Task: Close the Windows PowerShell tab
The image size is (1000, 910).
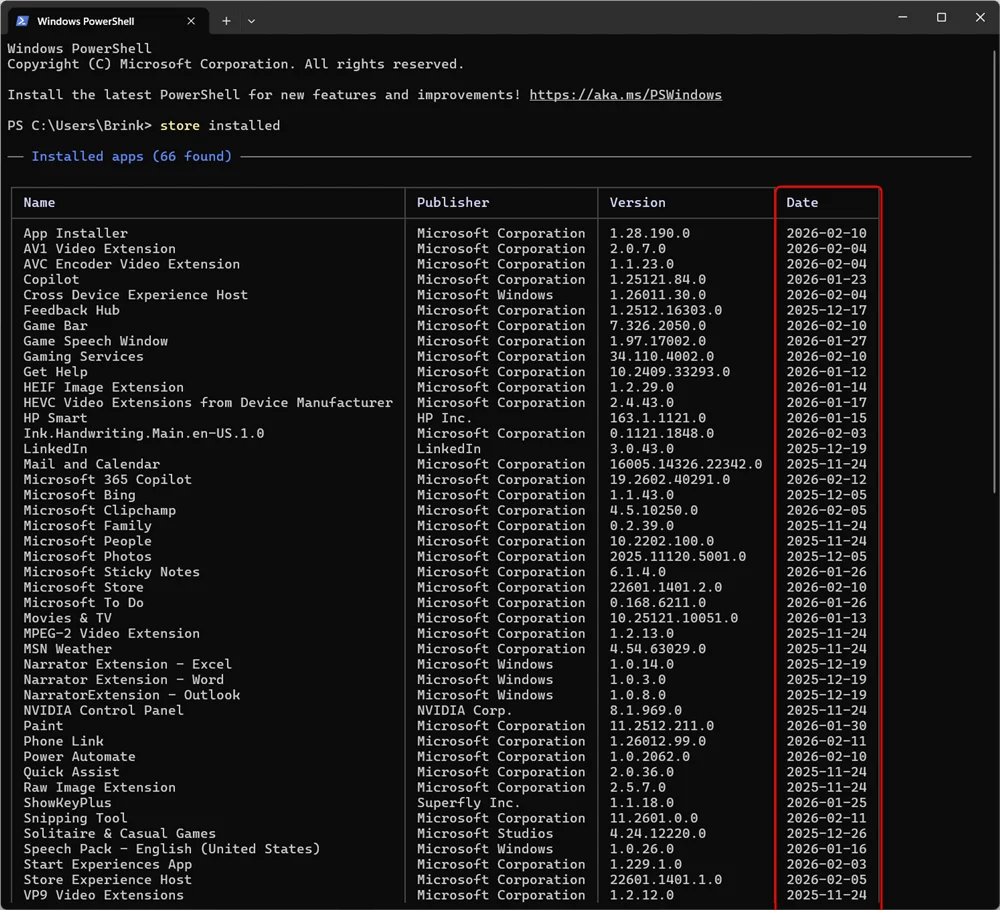Action: coord(191,21)
